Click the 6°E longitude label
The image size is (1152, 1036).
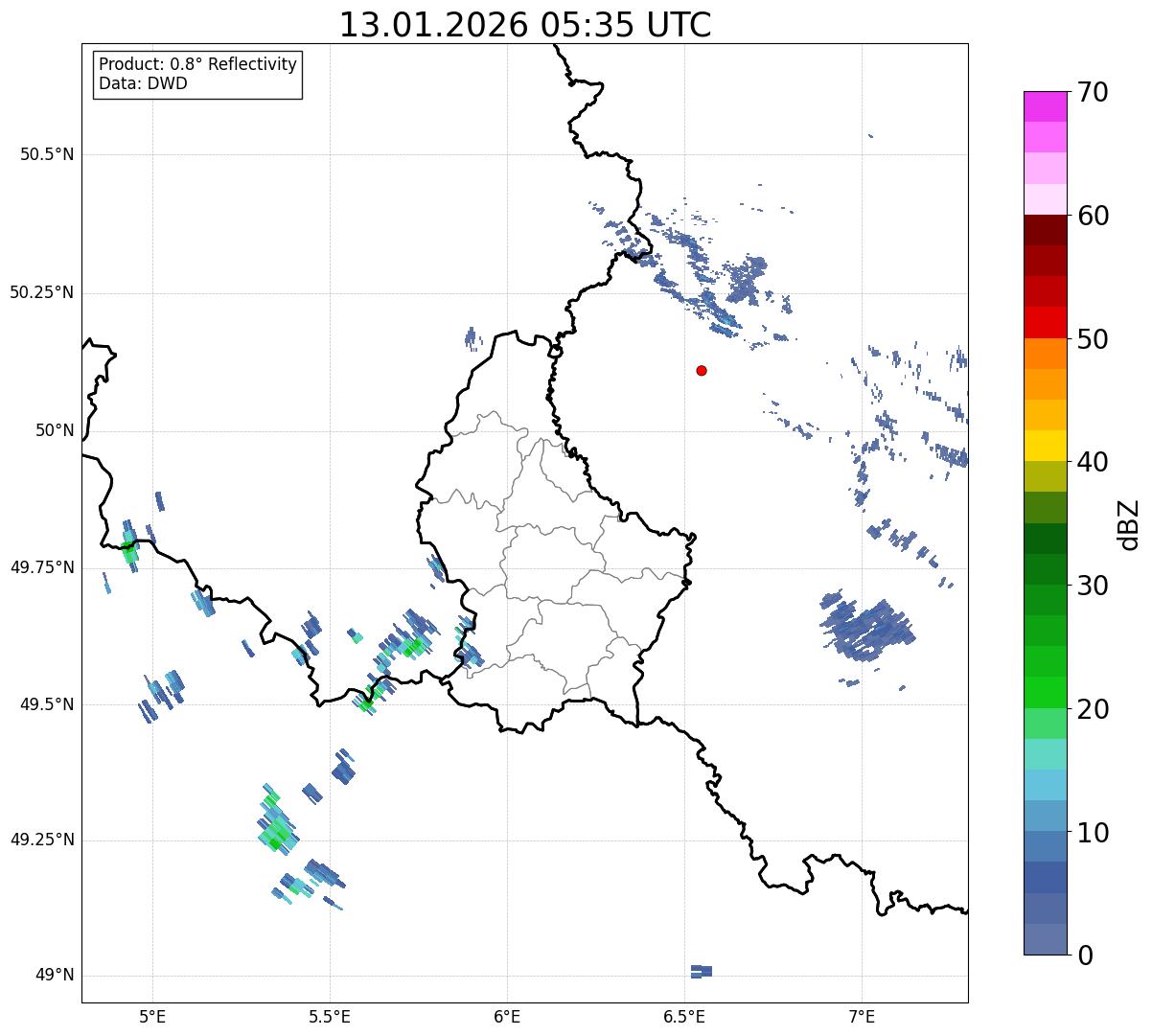tap(507, 1016)
